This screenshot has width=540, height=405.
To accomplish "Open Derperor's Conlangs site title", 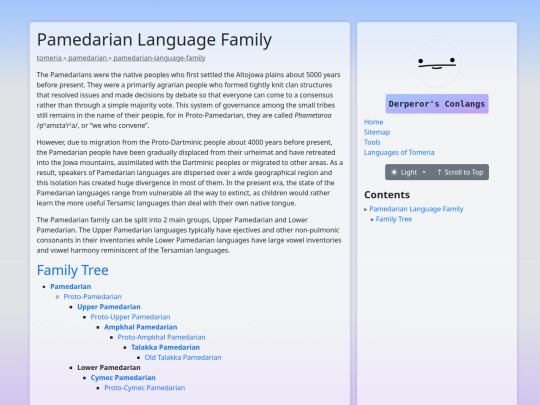I will click(437, 104).
